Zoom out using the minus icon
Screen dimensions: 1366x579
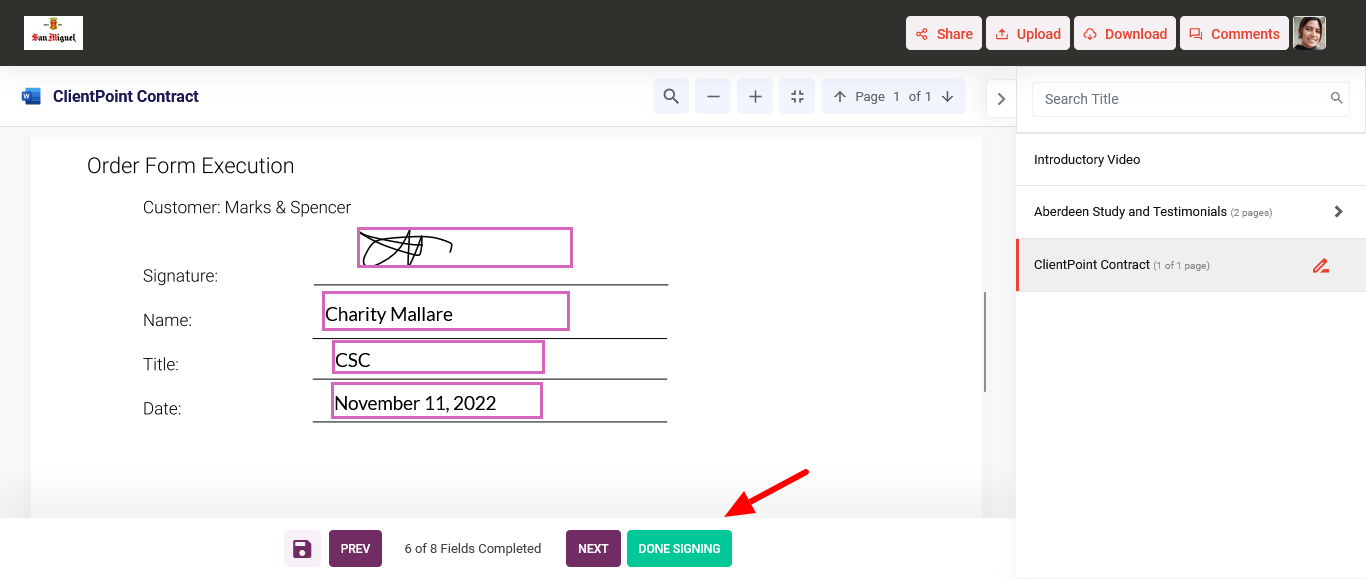click(x=712, y=96)
